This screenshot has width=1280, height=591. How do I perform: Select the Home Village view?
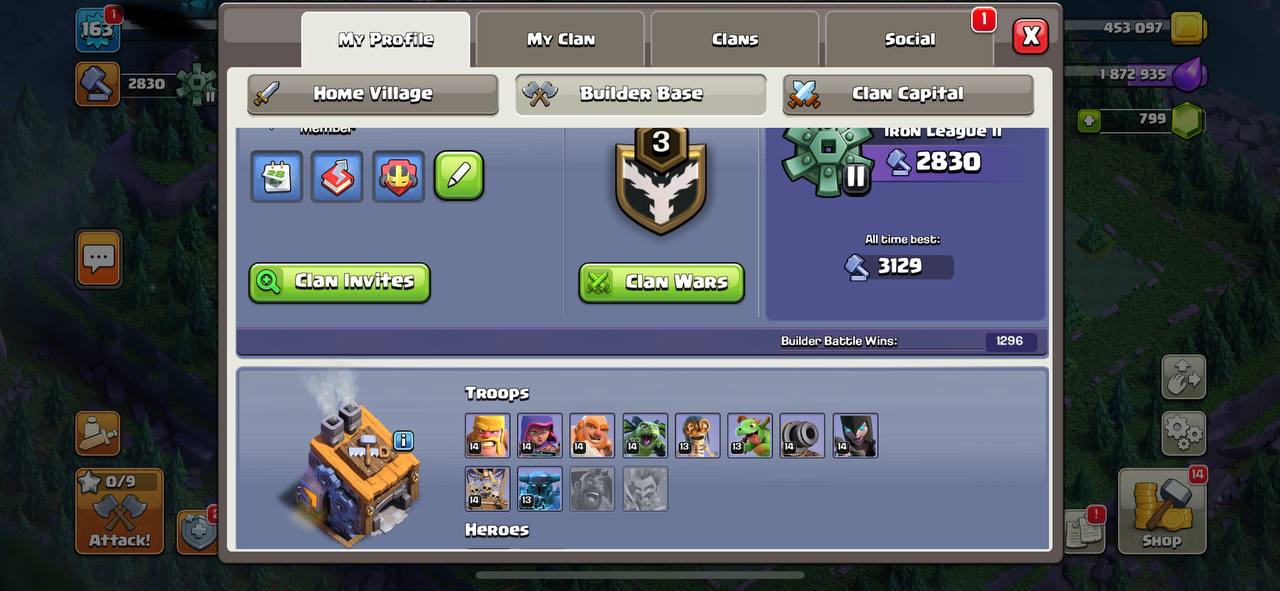(373, 94)
